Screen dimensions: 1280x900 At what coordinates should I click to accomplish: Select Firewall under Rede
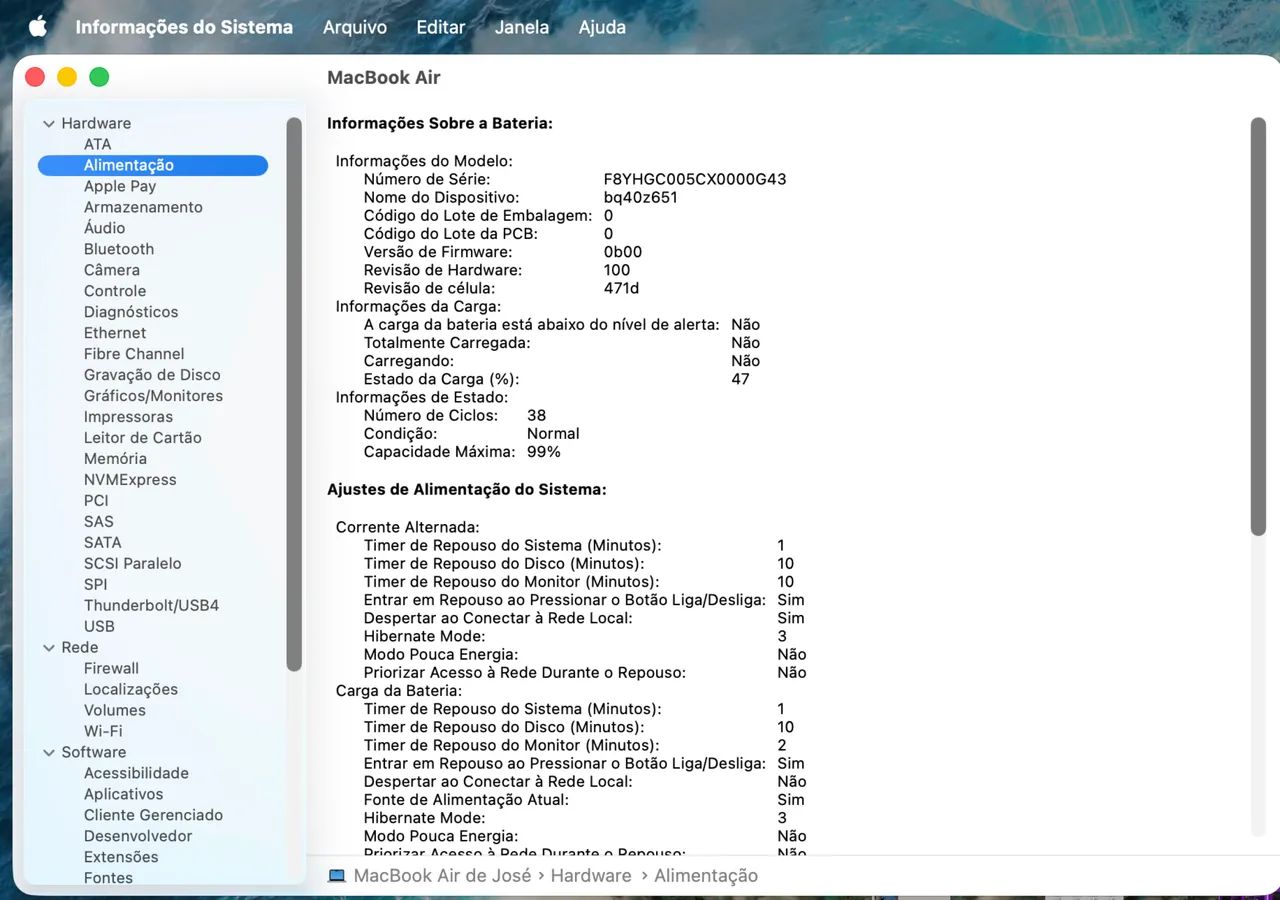(x=111, y=669)
